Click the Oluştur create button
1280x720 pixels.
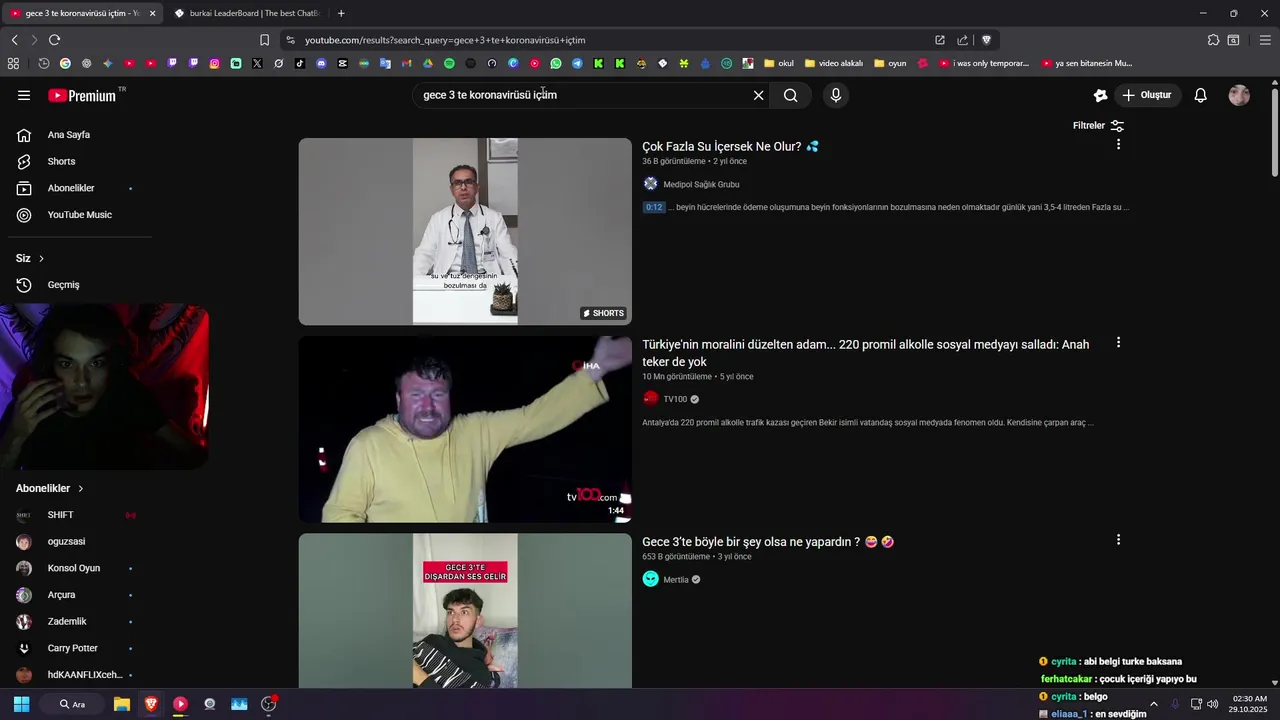(1146, 95)
